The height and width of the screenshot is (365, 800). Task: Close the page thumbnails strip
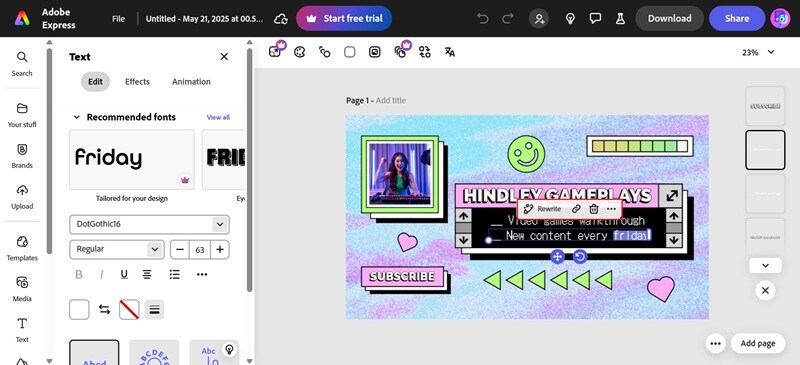coord(765,290)
